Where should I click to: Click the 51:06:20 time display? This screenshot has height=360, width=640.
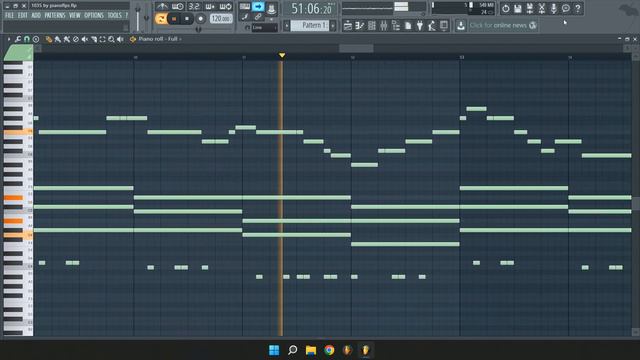coord(312,9)
